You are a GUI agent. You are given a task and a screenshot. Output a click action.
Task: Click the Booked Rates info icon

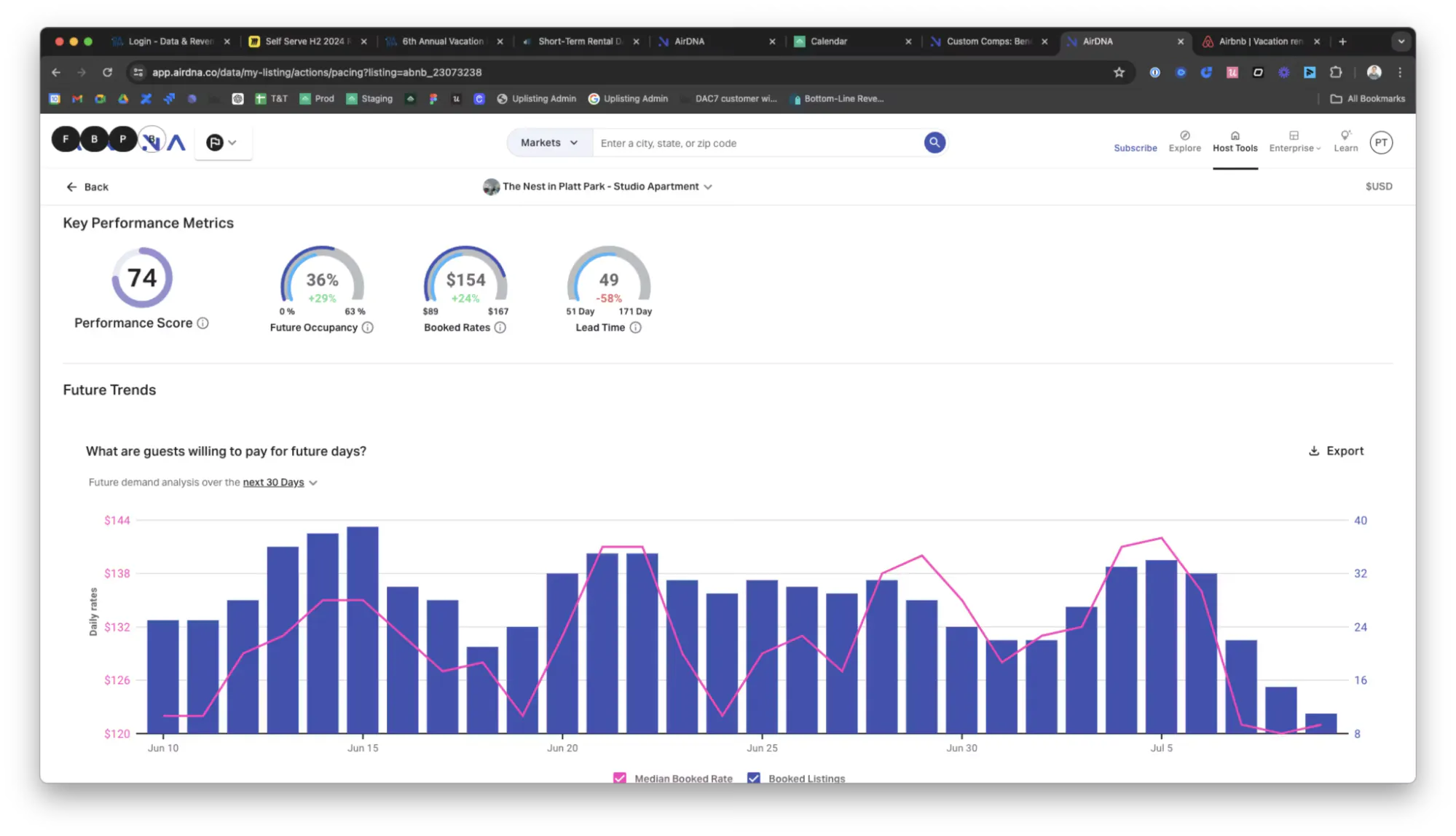500,328
